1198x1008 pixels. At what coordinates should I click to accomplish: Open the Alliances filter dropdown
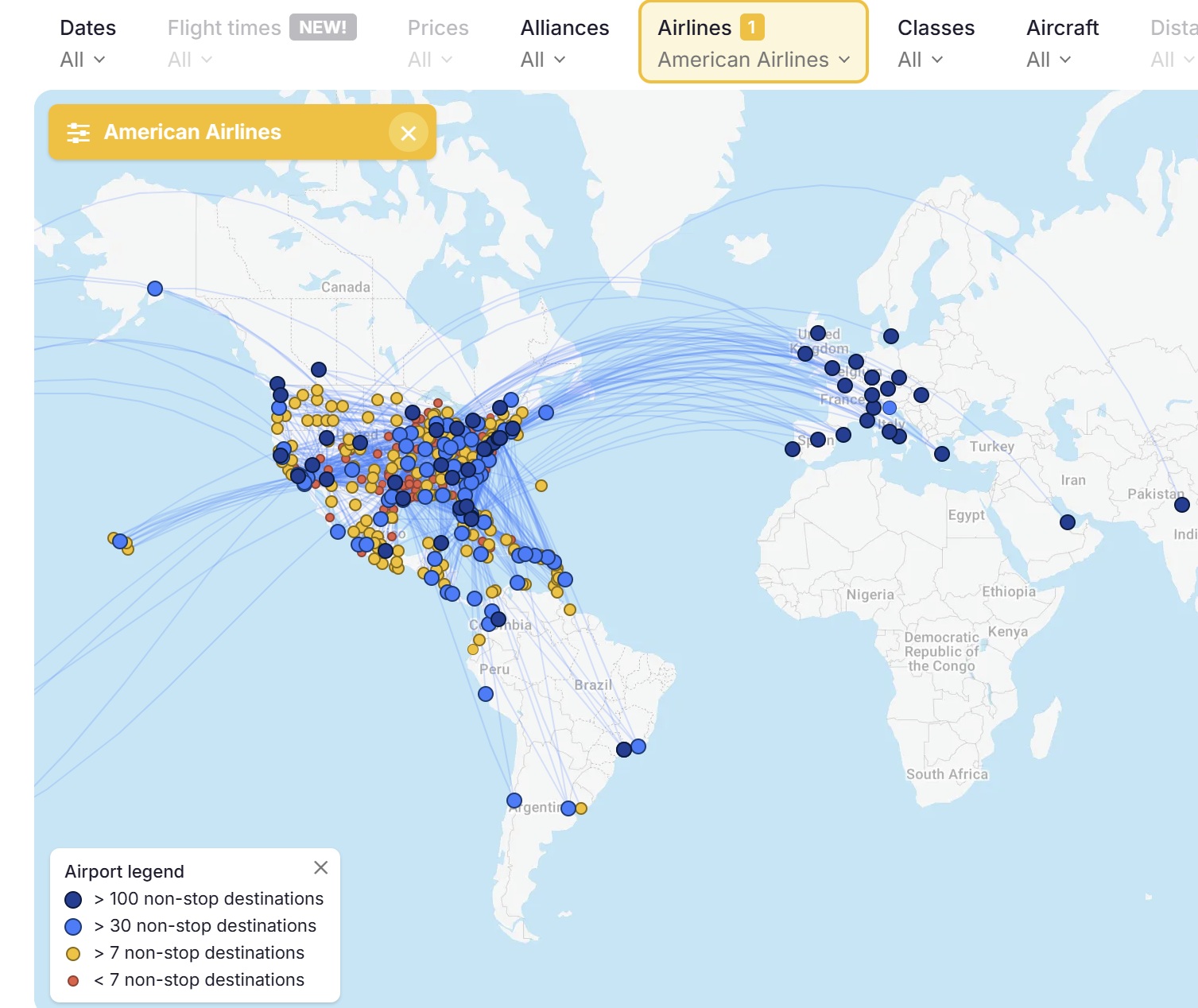pos(564,43)
